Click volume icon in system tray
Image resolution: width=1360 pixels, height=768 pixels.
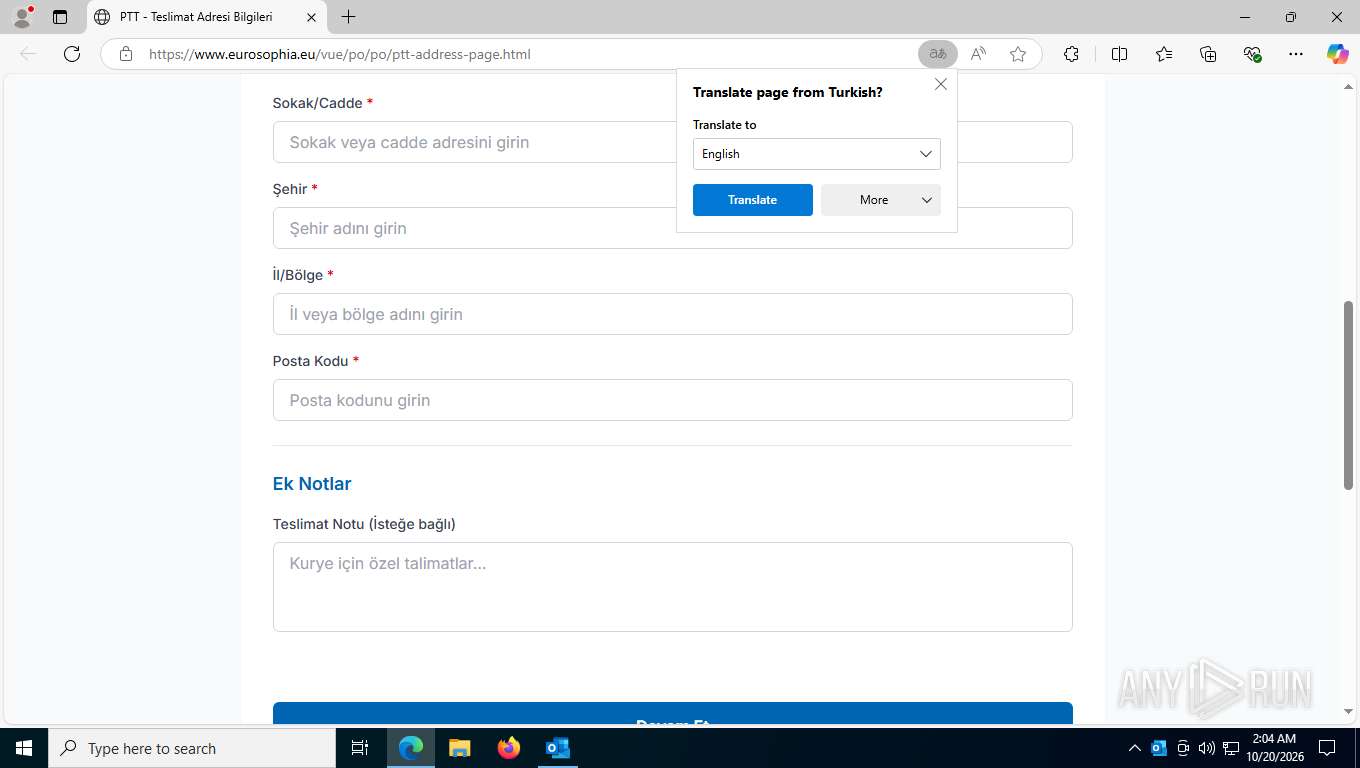tap(1207, 748)
